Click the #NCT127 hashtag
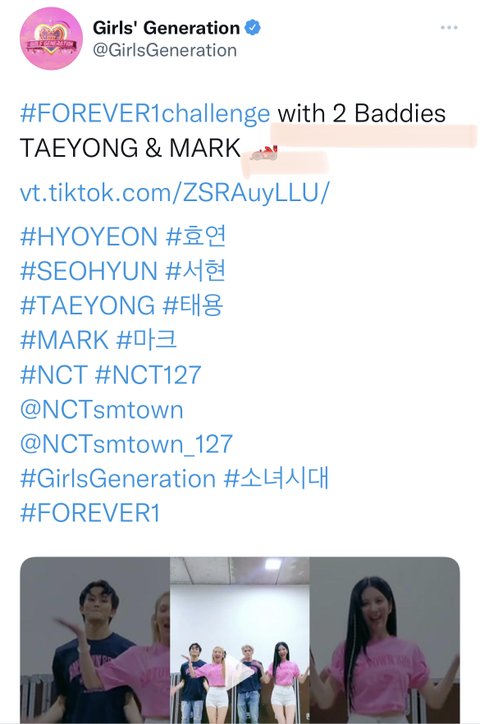Screen dimensions: 480x724 pyautogui.click(x=148, y=374)
